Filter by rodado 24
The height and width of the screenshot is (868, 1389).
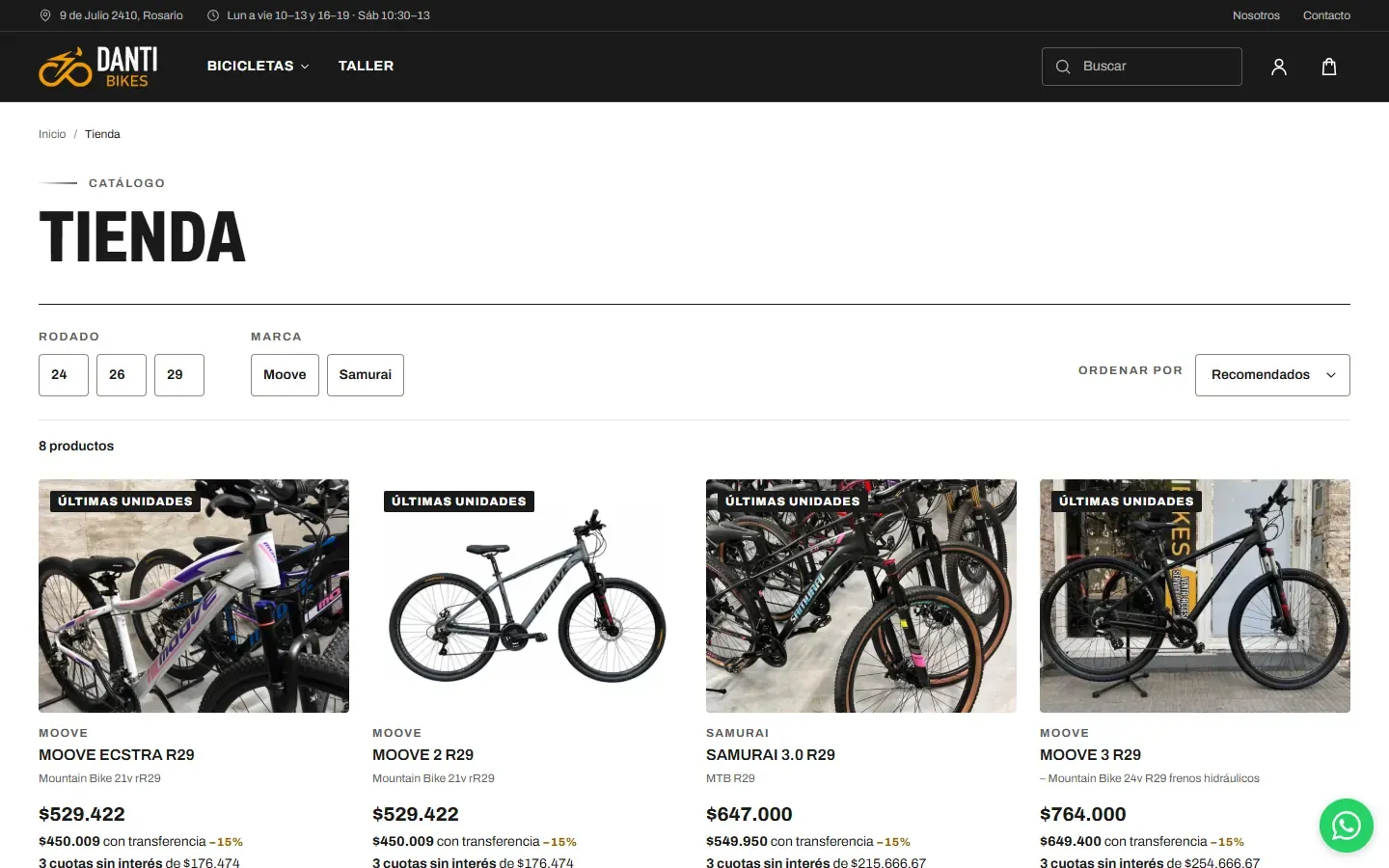pos(64,375)
